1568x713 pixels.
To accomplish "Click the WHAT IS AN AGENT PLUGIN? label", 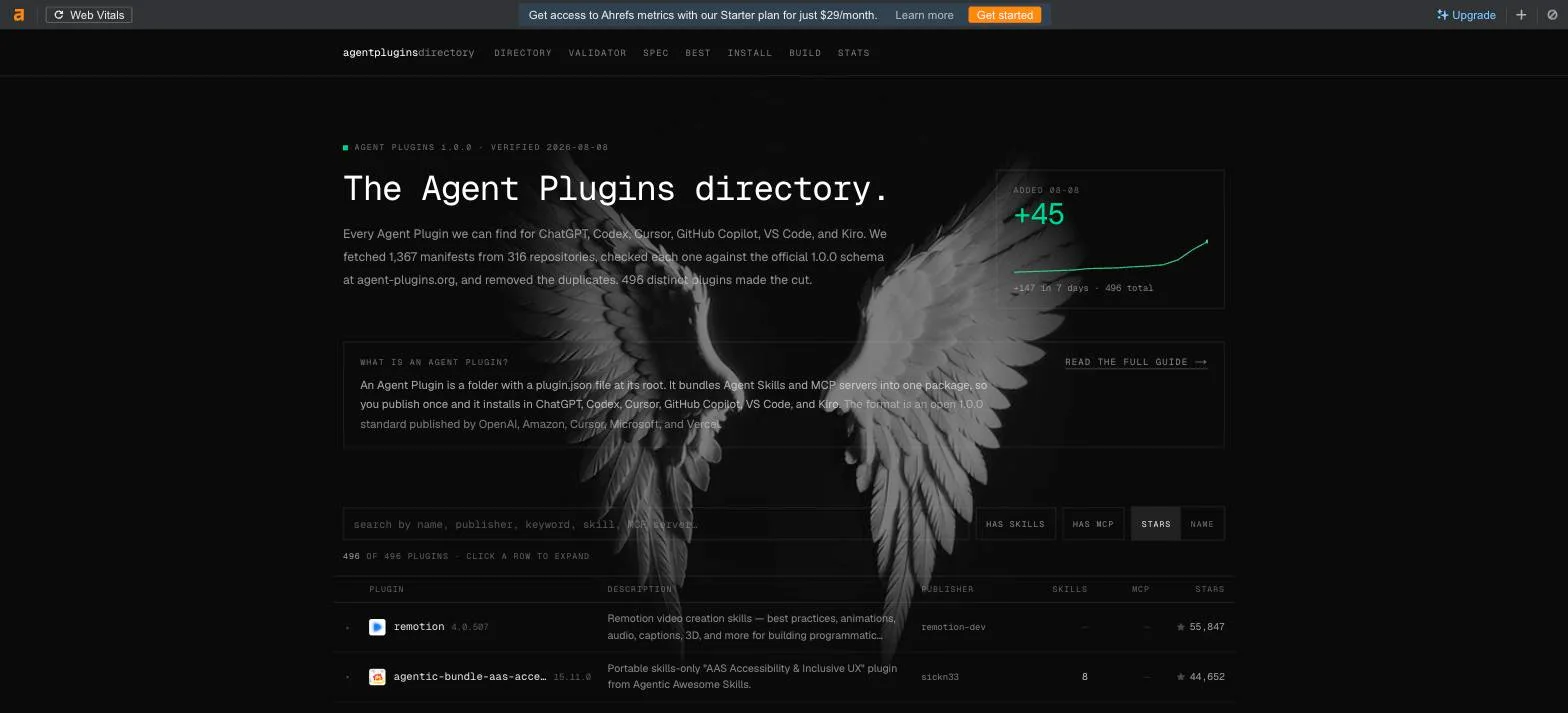I will 434,362.
